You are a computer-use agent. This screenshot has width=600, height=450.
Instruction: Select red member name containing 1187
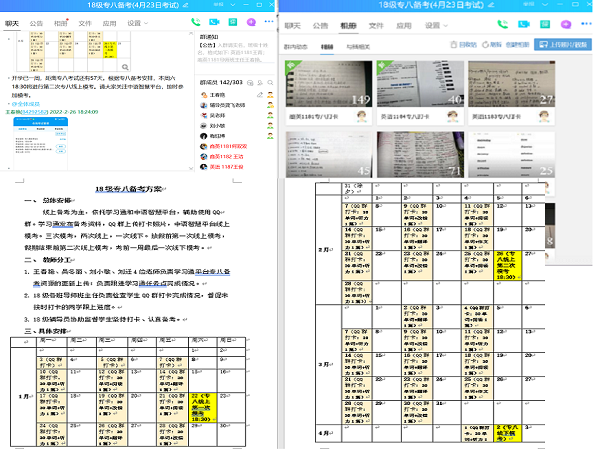(x=226, y=167)
